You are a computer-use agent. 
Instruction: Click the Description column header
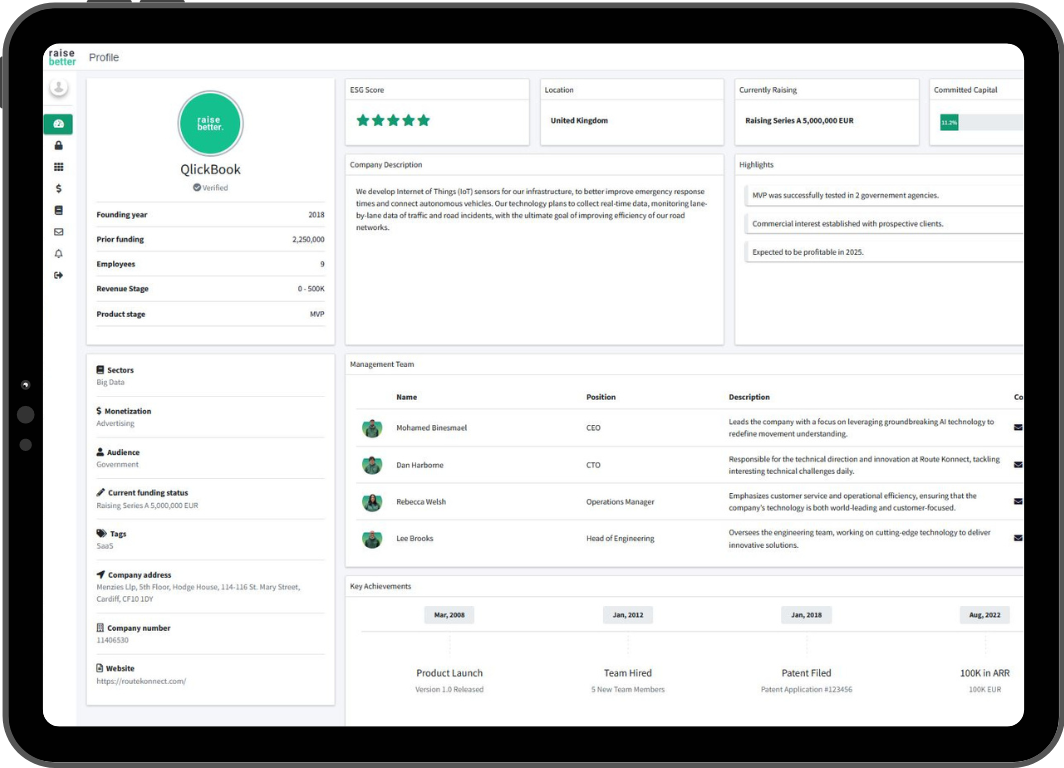(749, 397)
